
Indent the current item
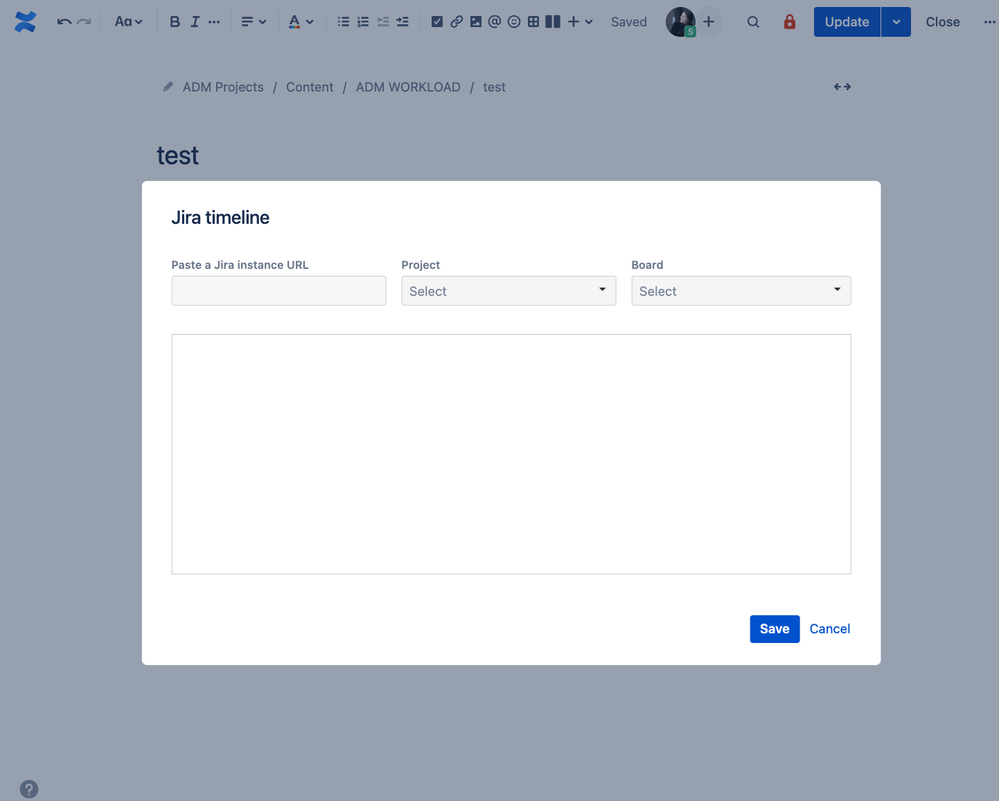point(403,22)
